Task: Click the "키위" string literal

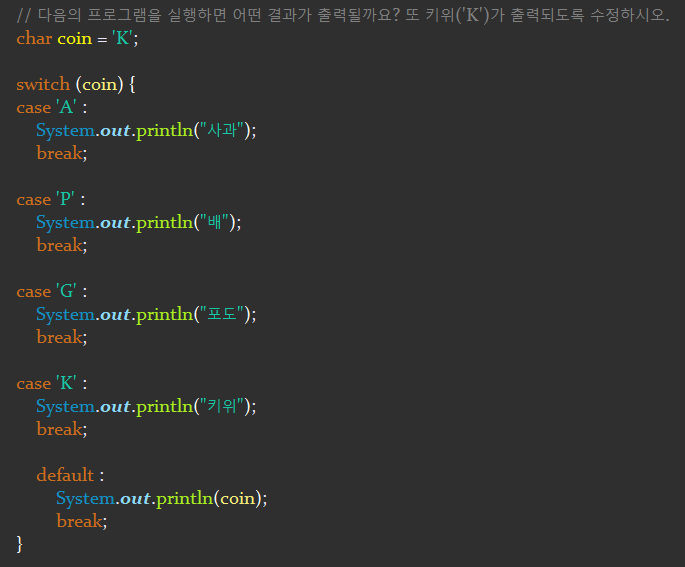Action: pyautogui.click(x=222, y=406)
